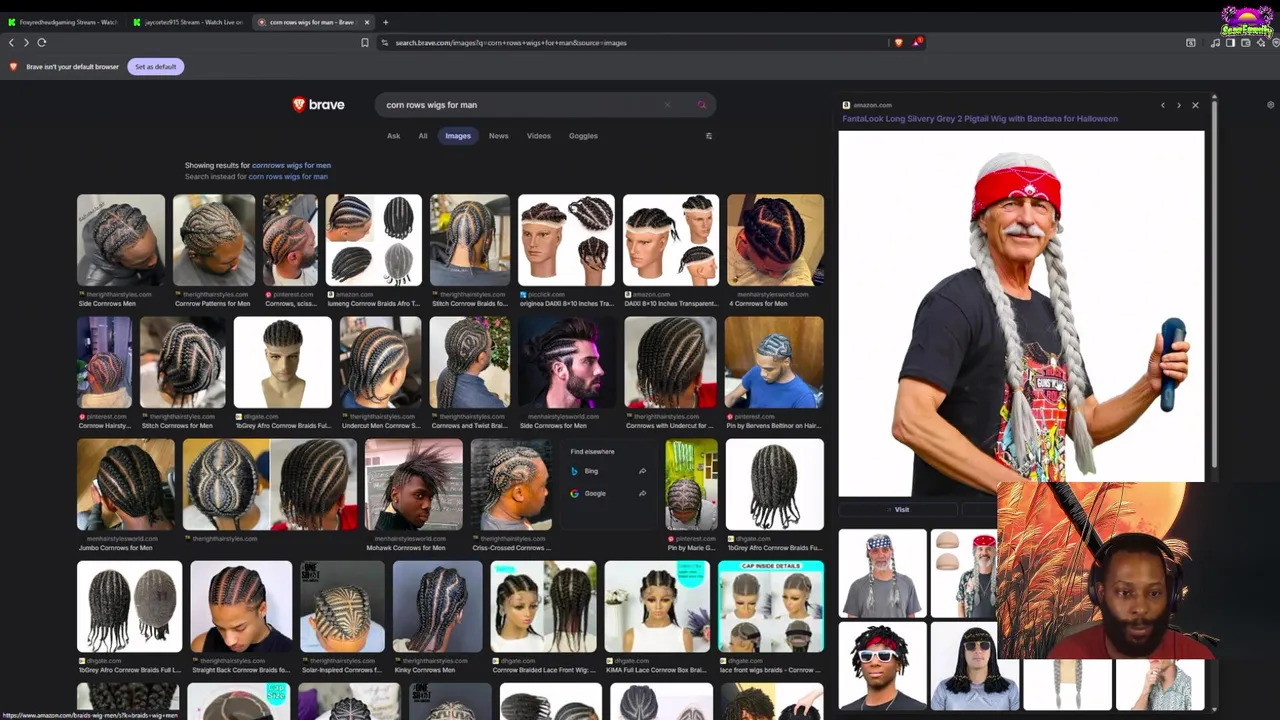Click the Bing share arrow icon
1280x720 pixels.
[642, 471]
